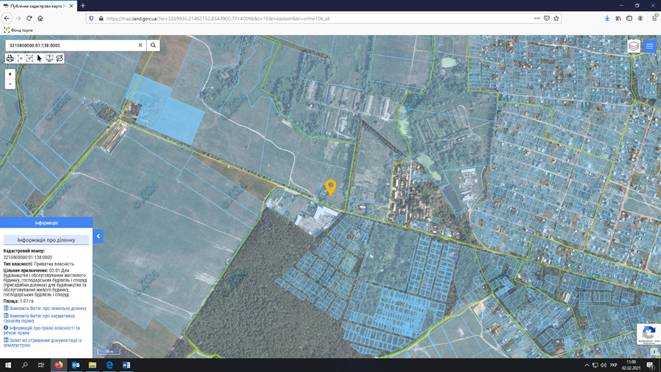
Task: Click the share-link tool icon
Action: (59, 58)
